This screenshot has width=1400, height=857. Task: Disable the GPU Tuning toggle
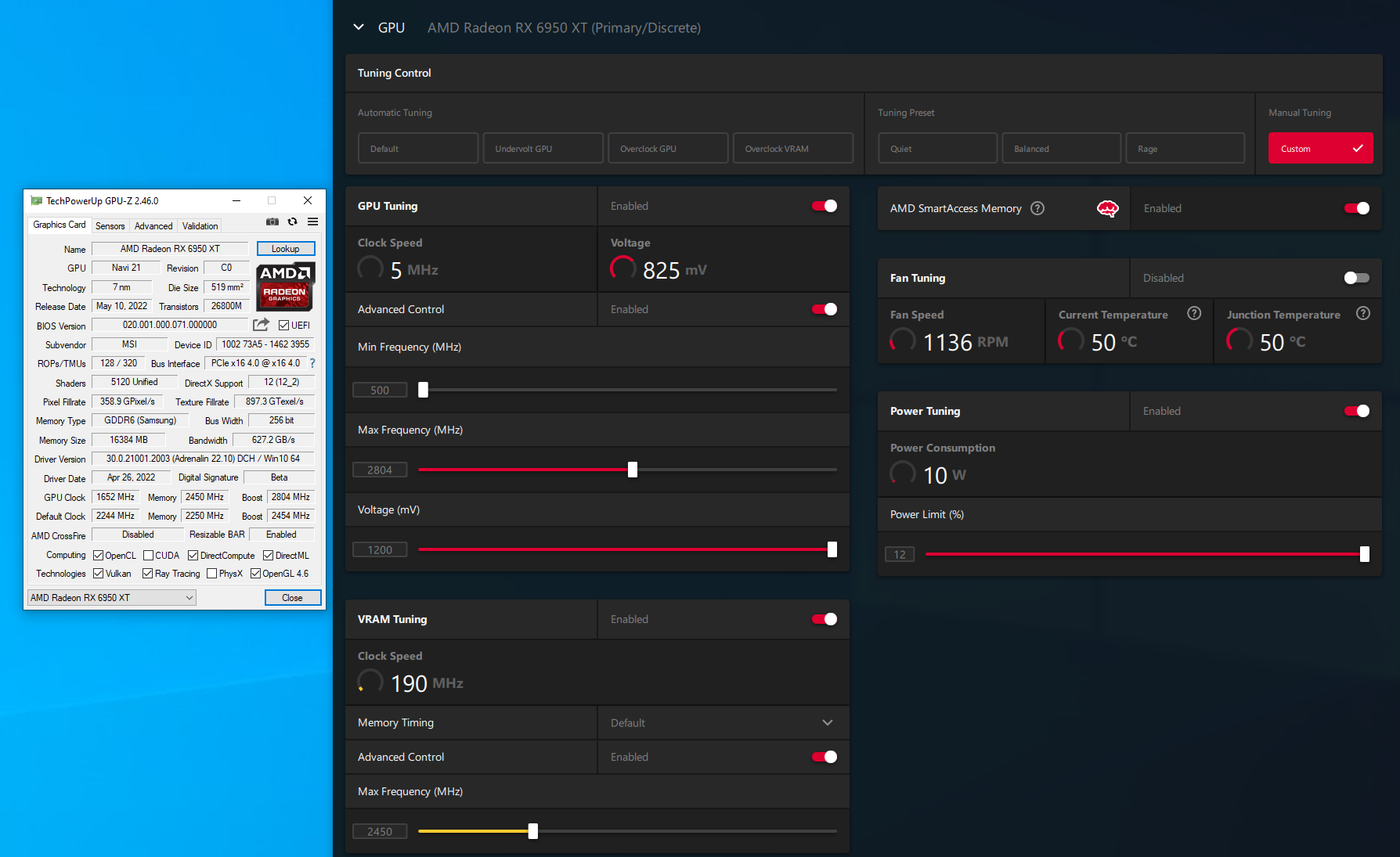(x=824, y=206)
